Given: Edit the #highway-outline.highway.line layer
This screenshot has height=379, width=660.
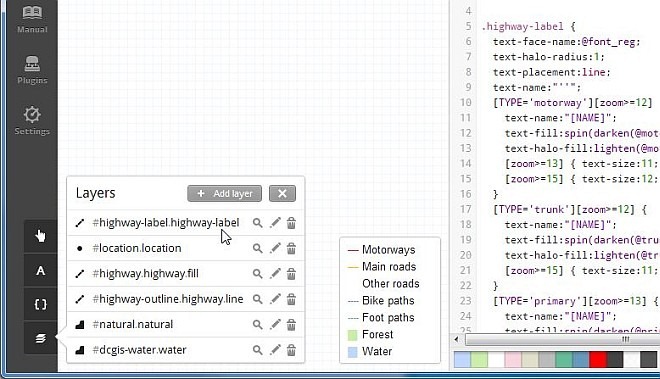Looking at the screenshot, I should click(275, 299).
